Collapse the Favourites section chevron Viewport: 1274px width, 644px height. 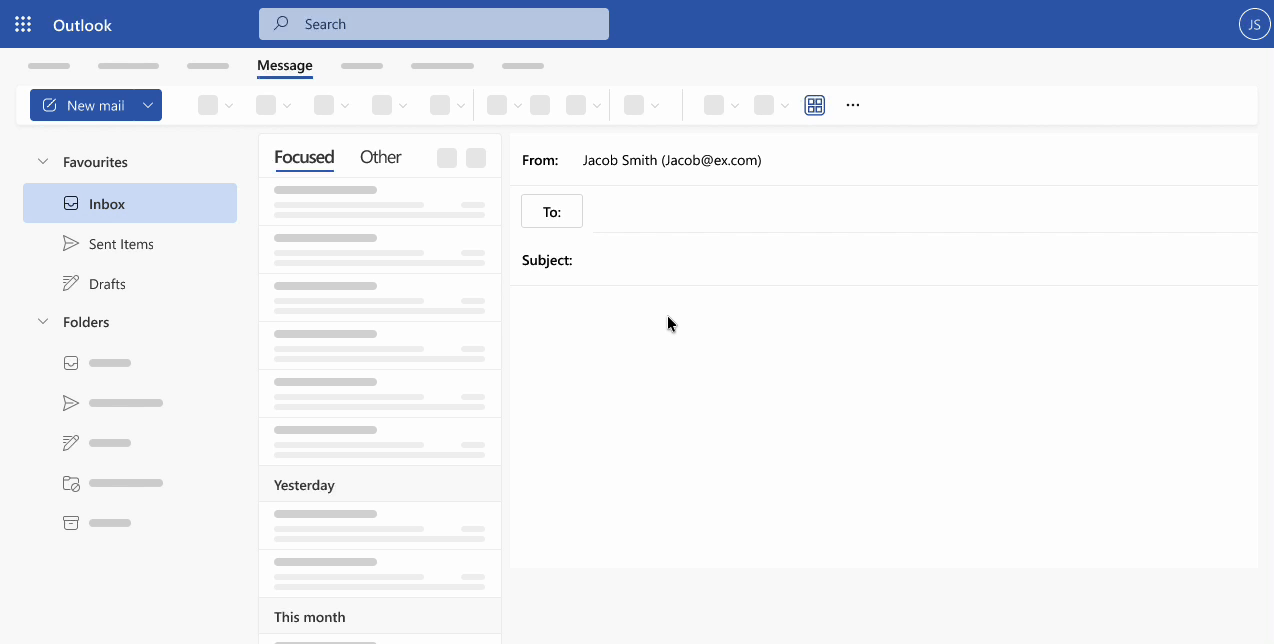coord(43,161)
